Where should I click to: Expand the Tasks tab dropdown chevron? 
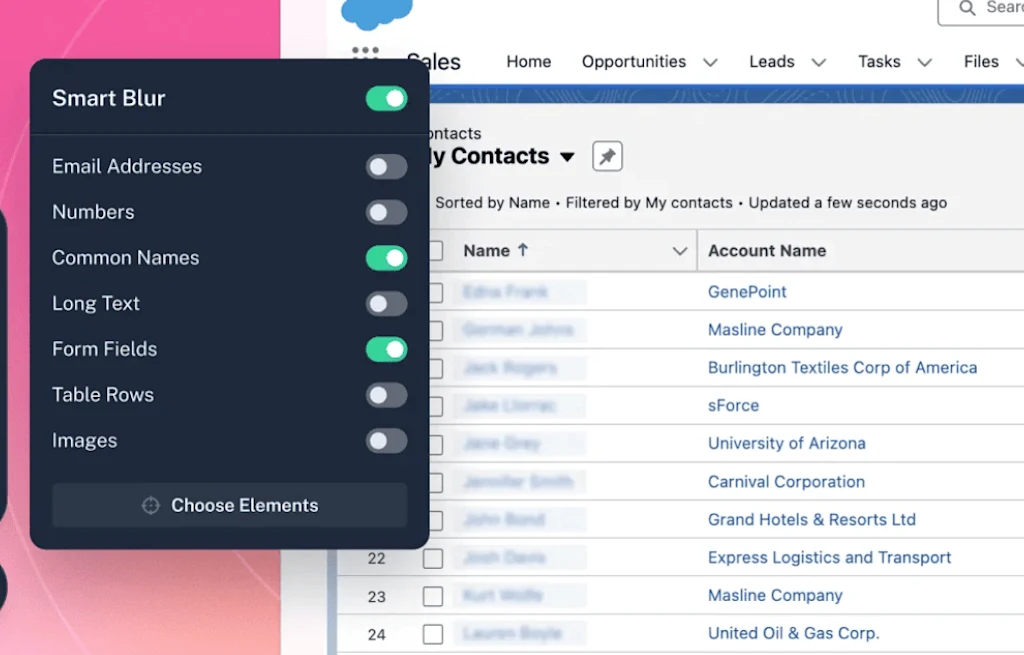(x=924, y=63)
